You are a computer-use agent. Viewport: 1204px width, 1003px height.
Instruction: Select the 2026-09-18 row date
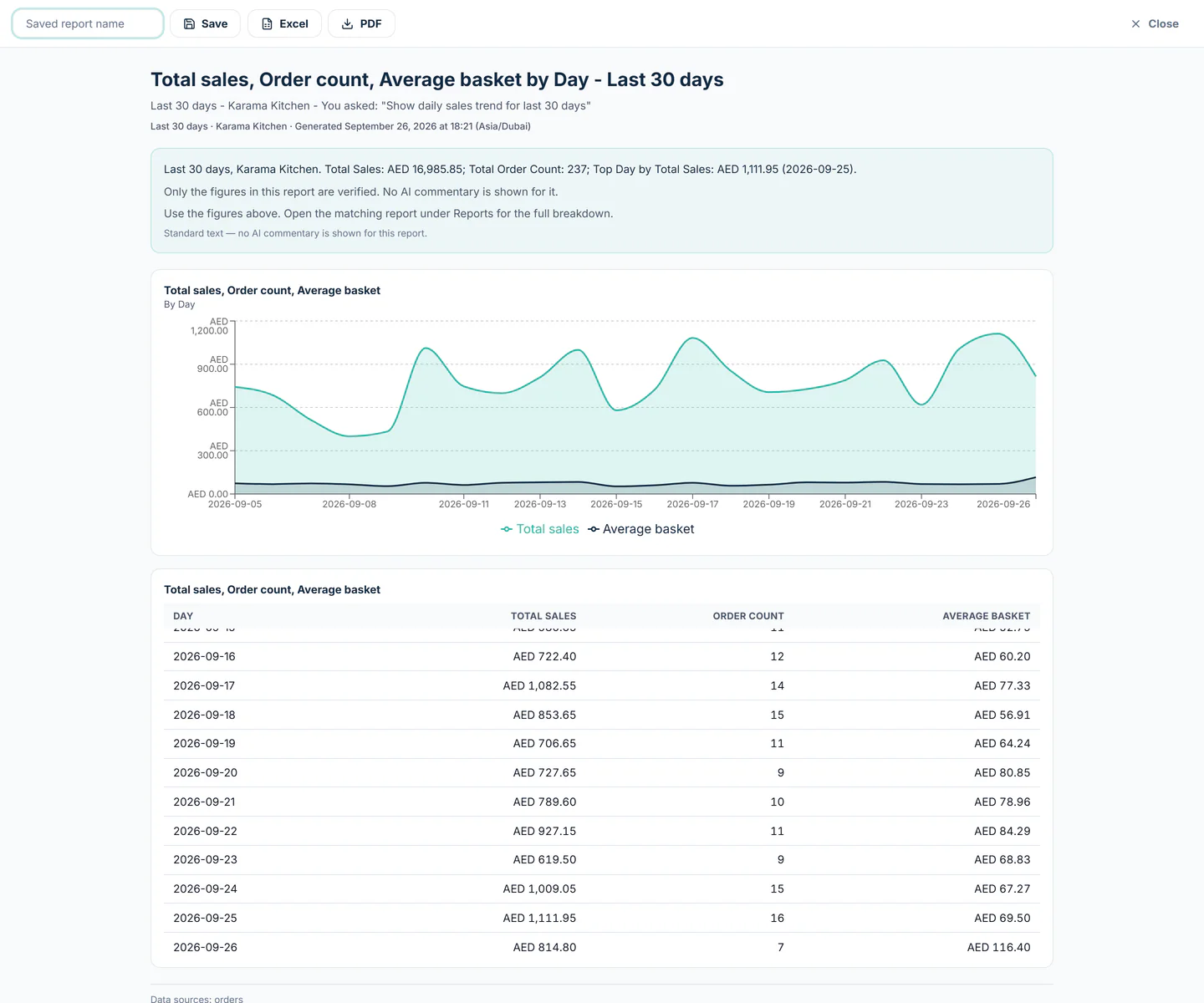[204, 715]
